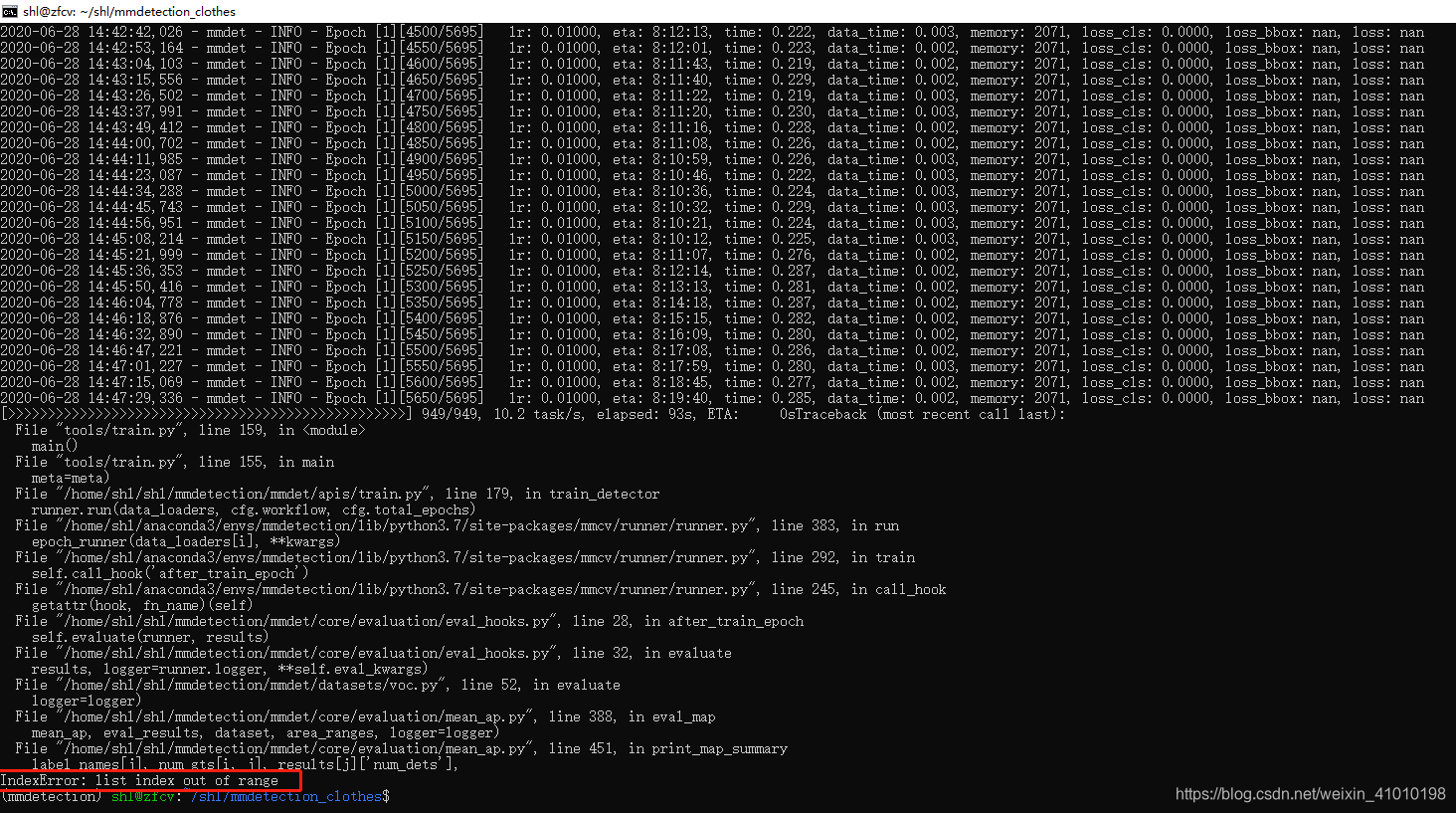
Task: Click the '(mmdetection)' environment prefix at prompt
Action: click(51, 796)
